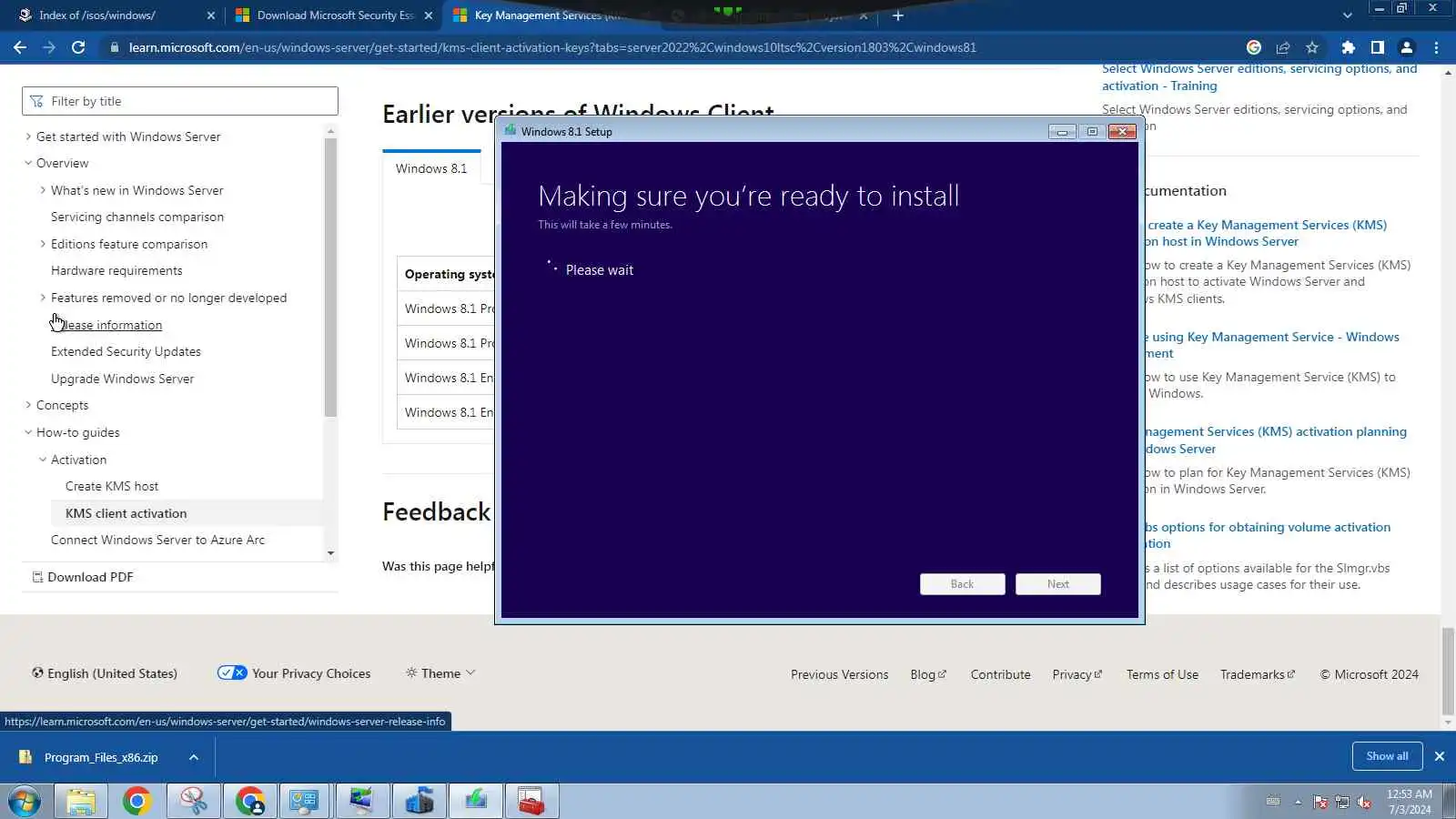Collapse the Overview tree section
This screenshot has height=819, width=1456.
[x=28, y=163]
